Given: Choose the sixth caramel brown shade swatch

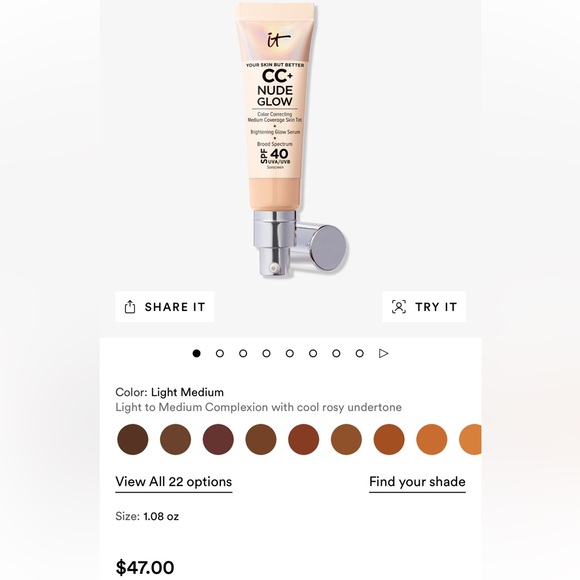Looking at the screenshot, I should [x=346, y=439].
